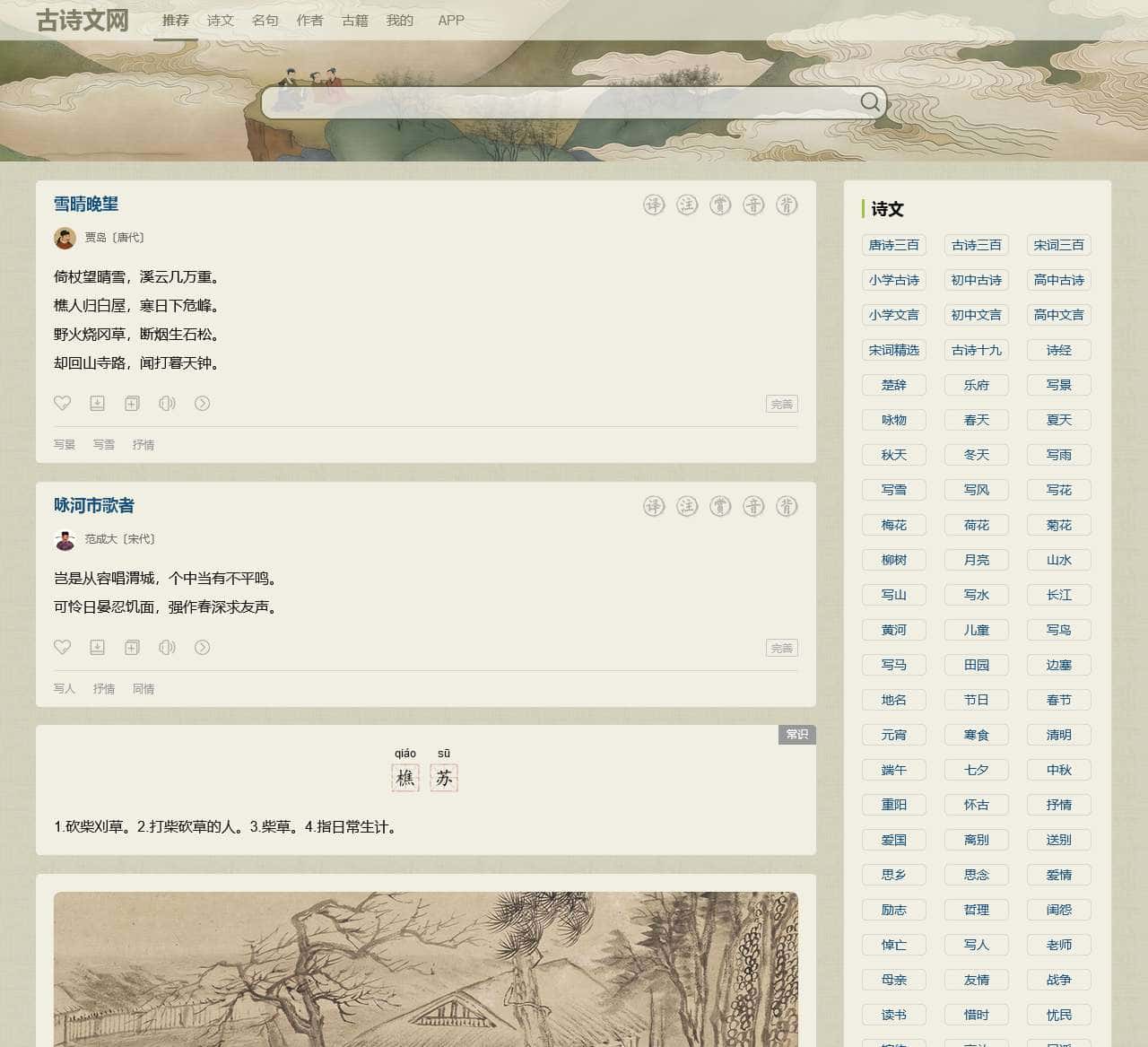Image resolution: width=1148 pixels, height=1047 pixels.
Task: Select 战争 category tag
Action: click(1059, 980)
